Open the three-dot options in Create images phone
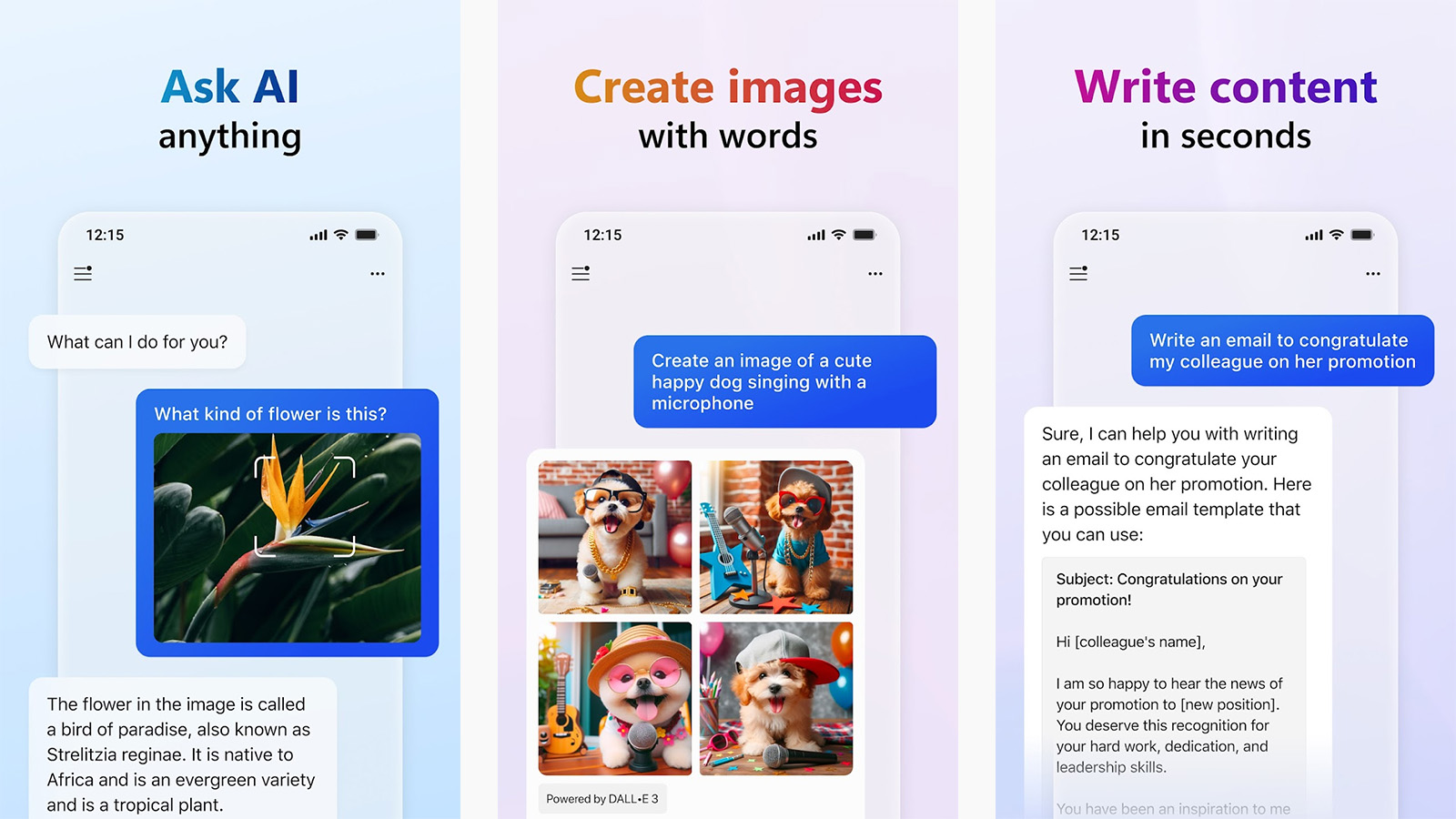The height and width of the screenshot is (819, 1456). 875,273
